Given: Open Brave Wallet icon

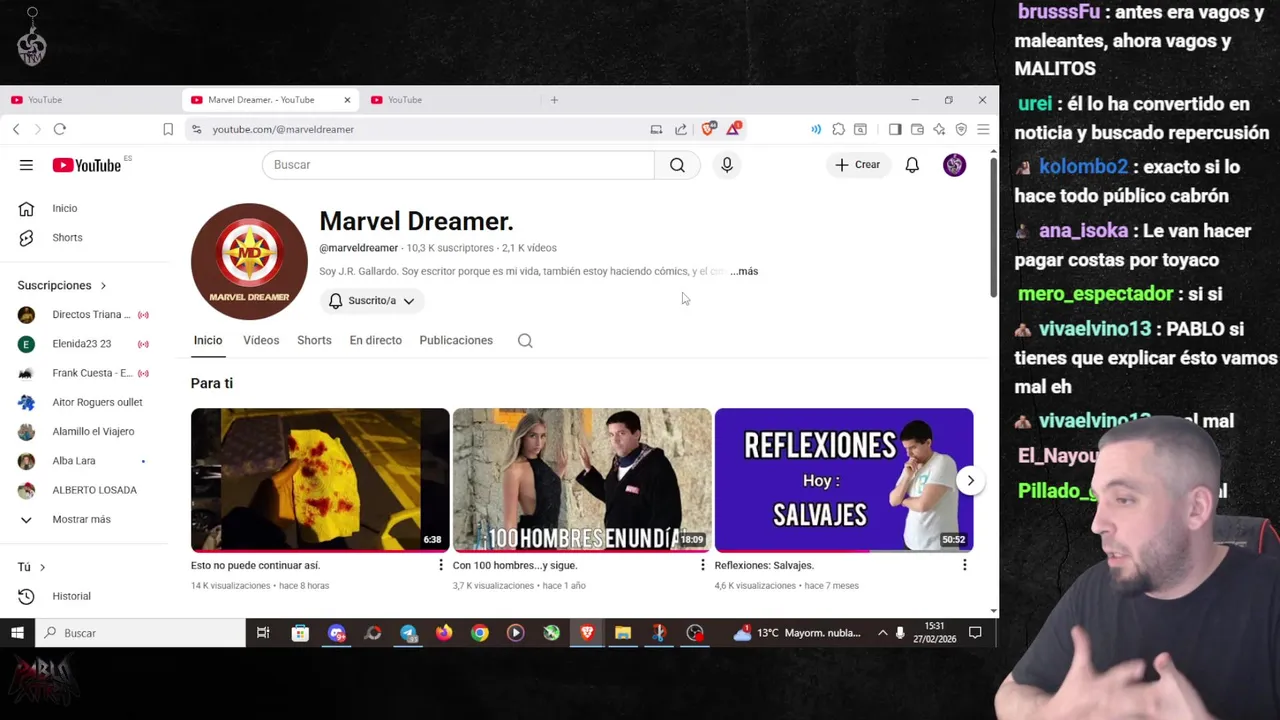Looking at the screenshot, I should pos(917,129).
